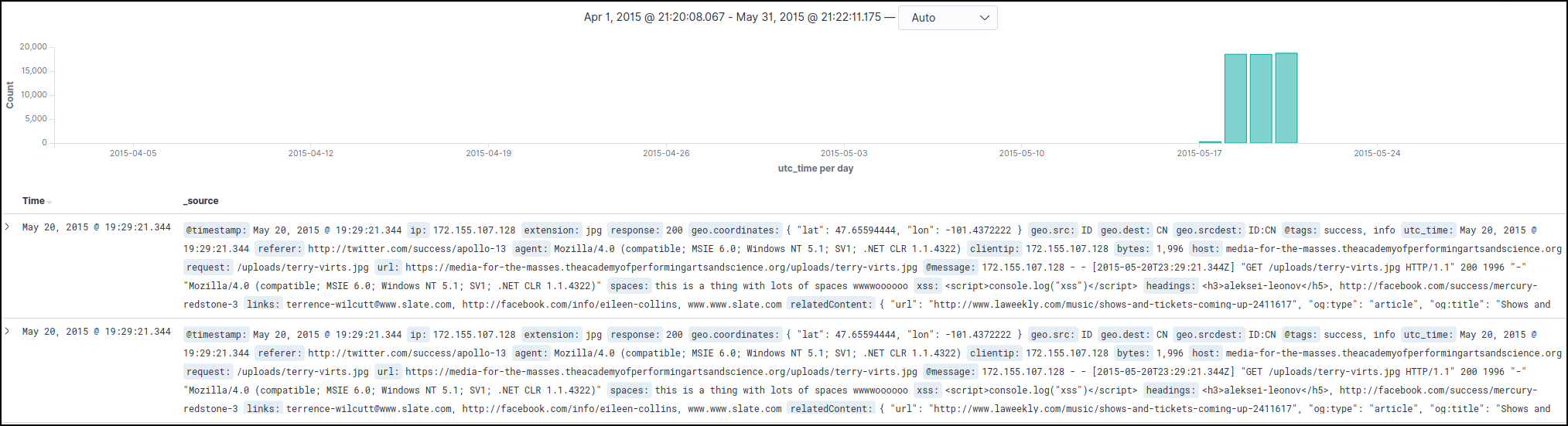Click the 'xss:' field label in first document
Image resolution: width=1568 pixels, height=426 pixels.
coord(927,286)
